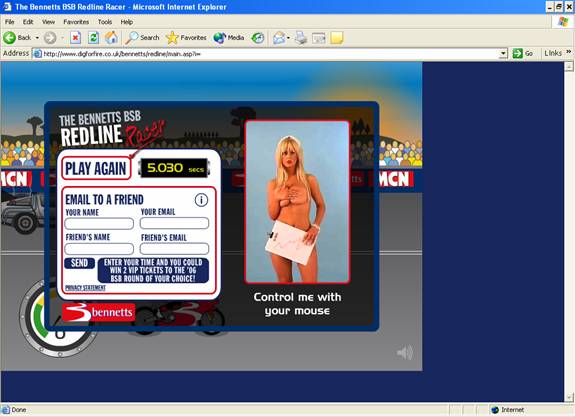The width and height of the screenshot is (575, 417).
Task: Click the yellow note toolbar icon
Action: tap(337, 38)
